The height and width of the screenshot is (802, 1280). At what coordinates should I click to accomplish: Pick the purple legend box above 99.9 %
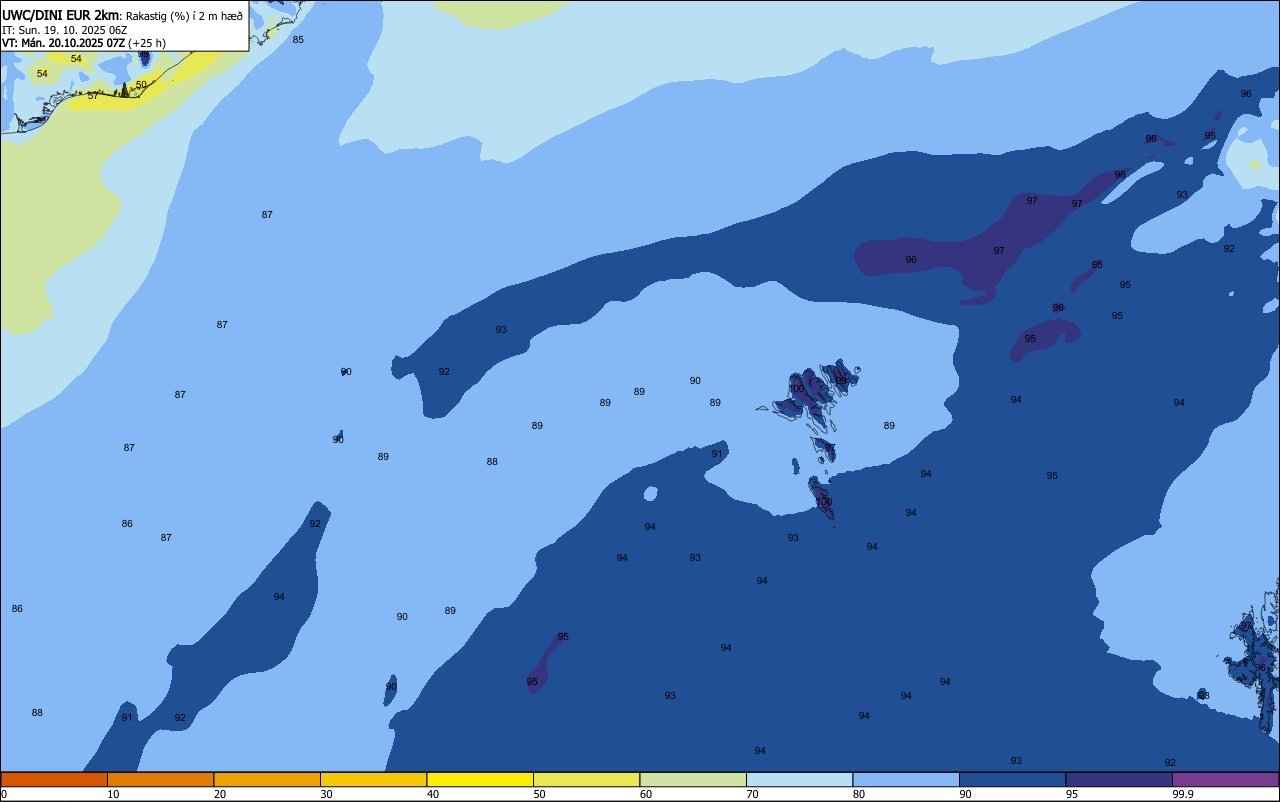click(1225, 779)
